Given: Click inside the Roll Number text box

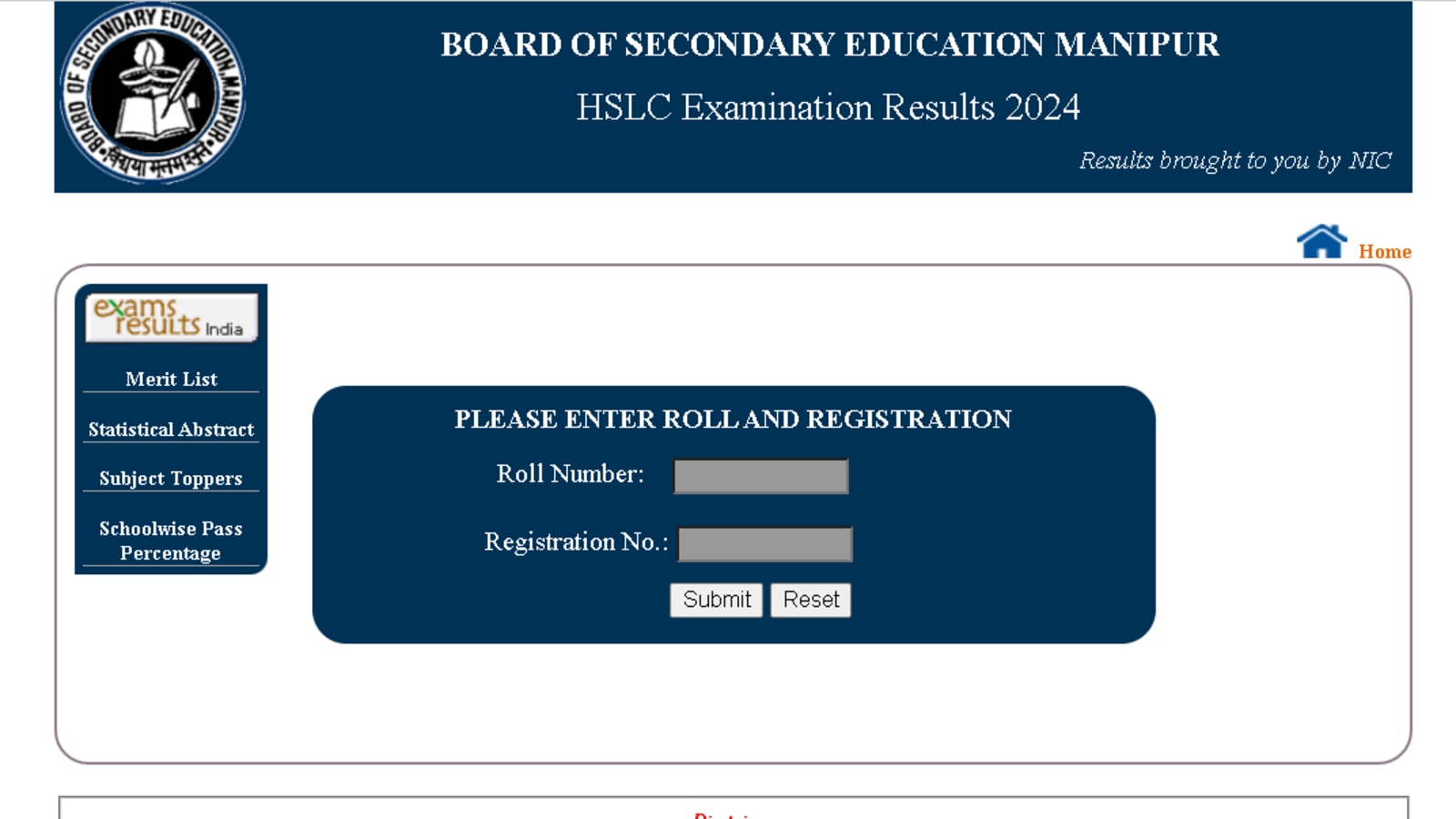Looking at the screenshot, I should 760,474.
